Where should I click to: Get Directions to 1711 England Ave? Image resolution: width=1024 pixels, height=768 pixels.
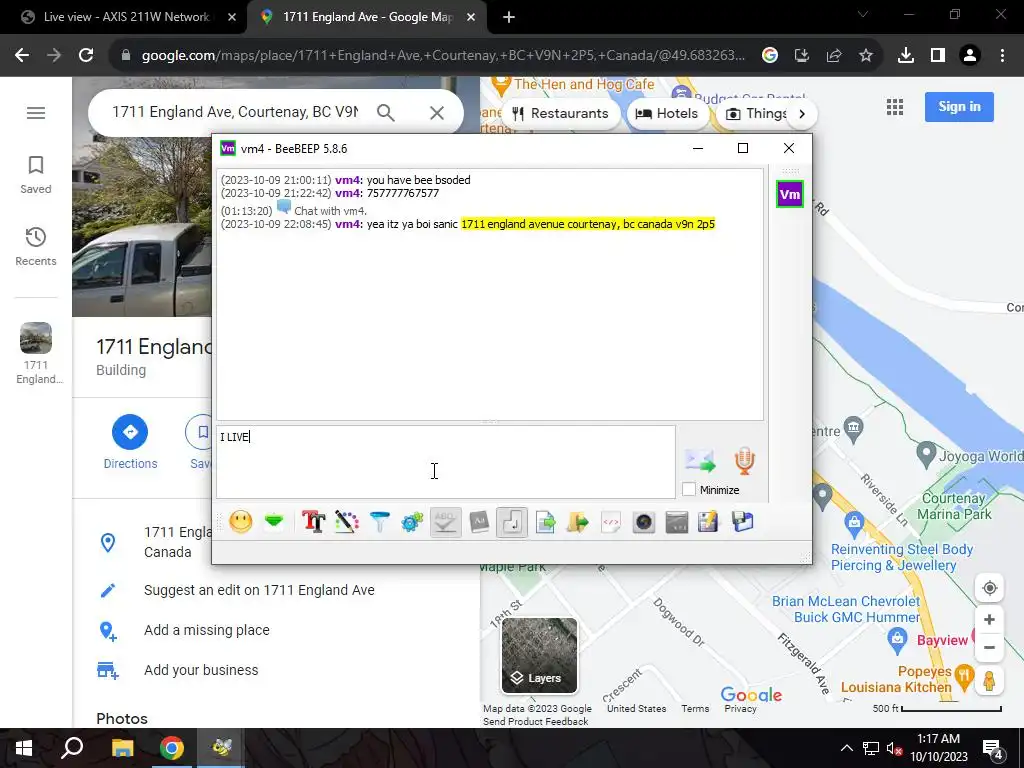(x=130, y=442)
